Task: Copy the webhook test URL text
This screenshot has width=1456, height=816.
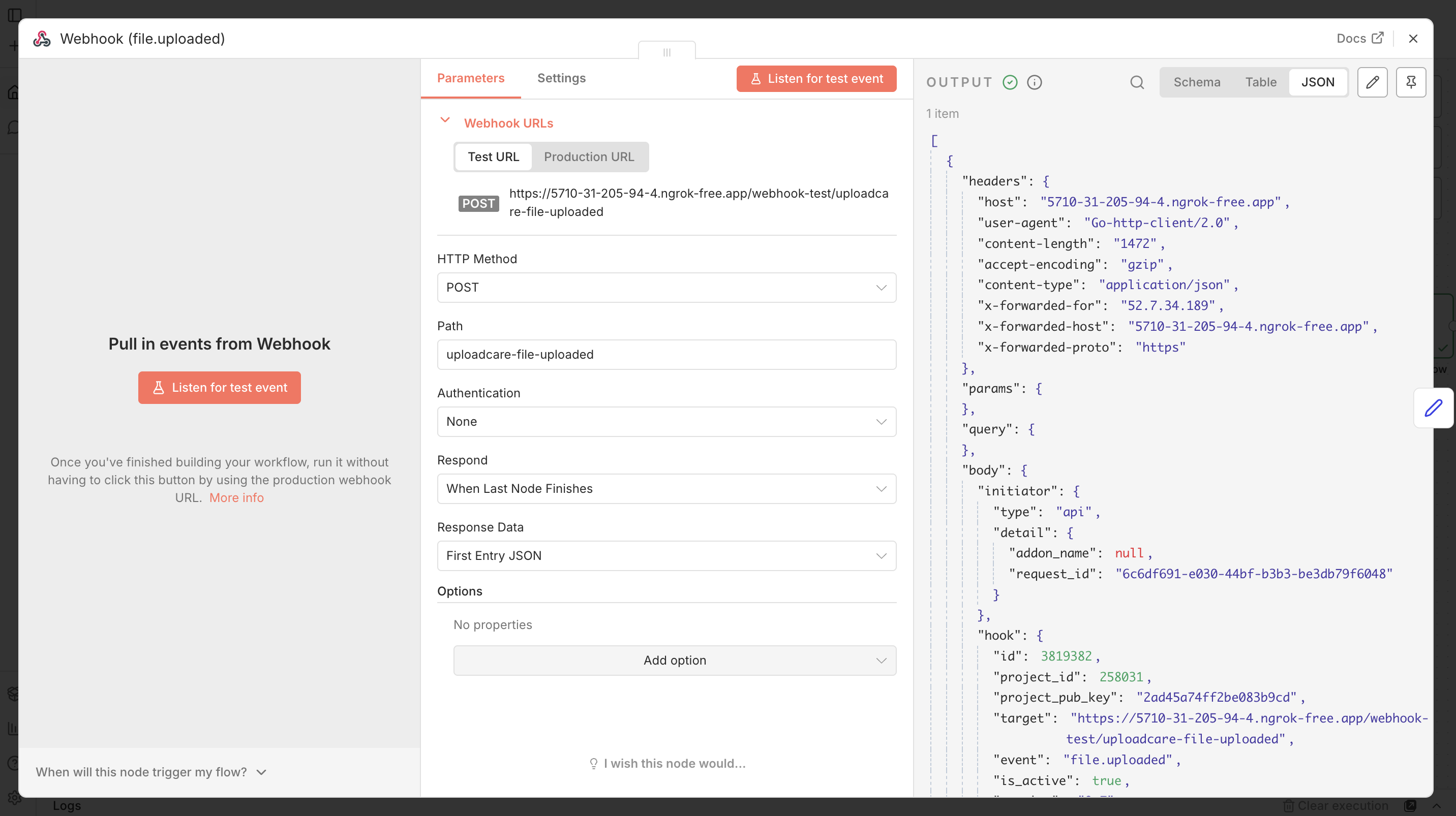Action: pyautogui.click(x=699, y=202)
